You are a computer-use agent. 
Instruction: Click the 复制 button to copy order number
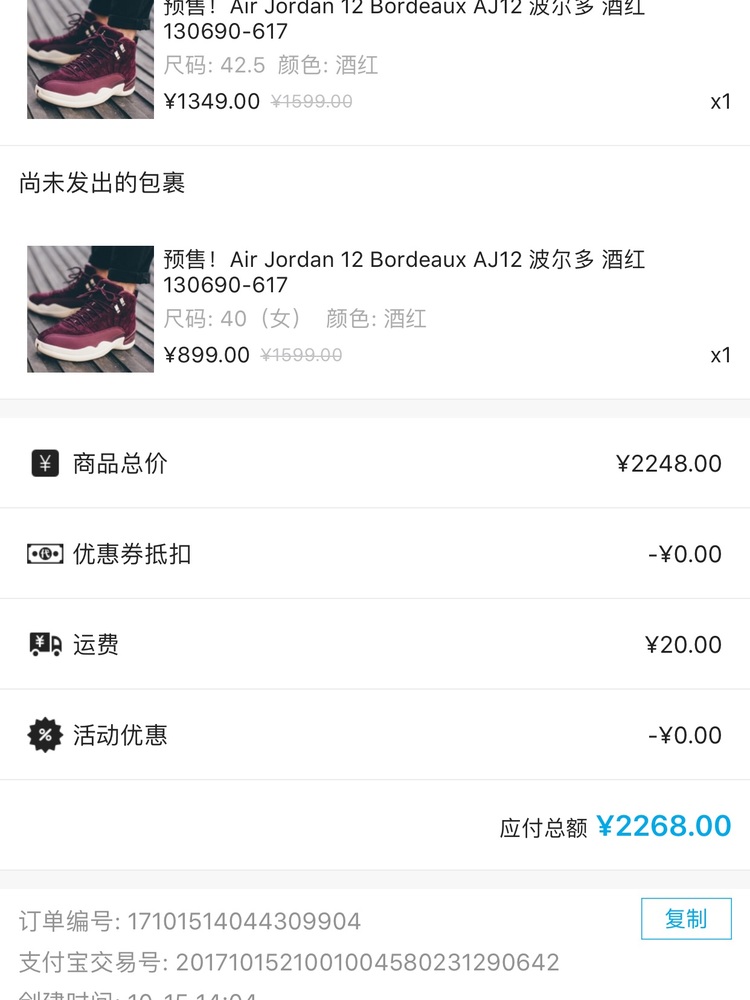[x=686, y=918]
